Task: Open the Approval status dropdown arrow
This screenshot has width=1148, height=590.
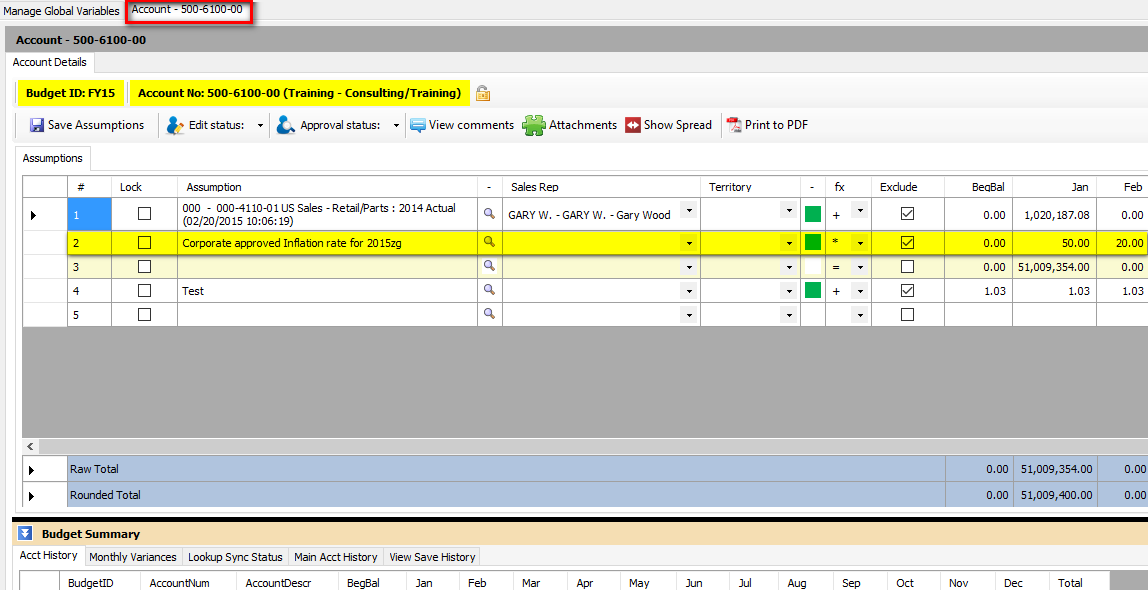Action: 396,126
